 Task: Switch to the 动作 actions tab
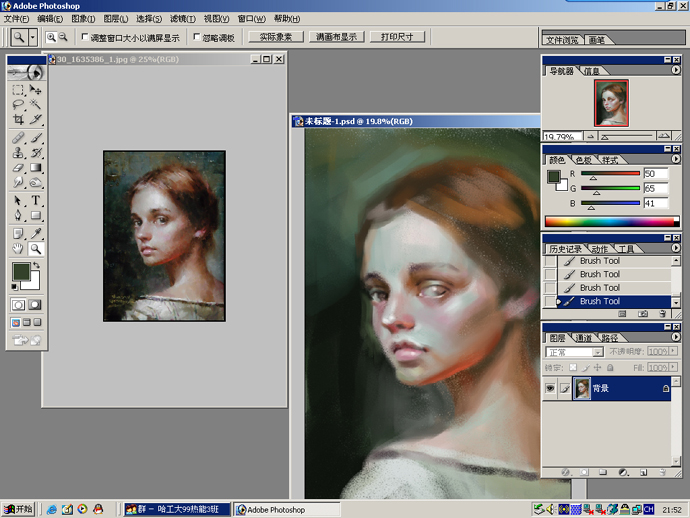coord(599,250)
